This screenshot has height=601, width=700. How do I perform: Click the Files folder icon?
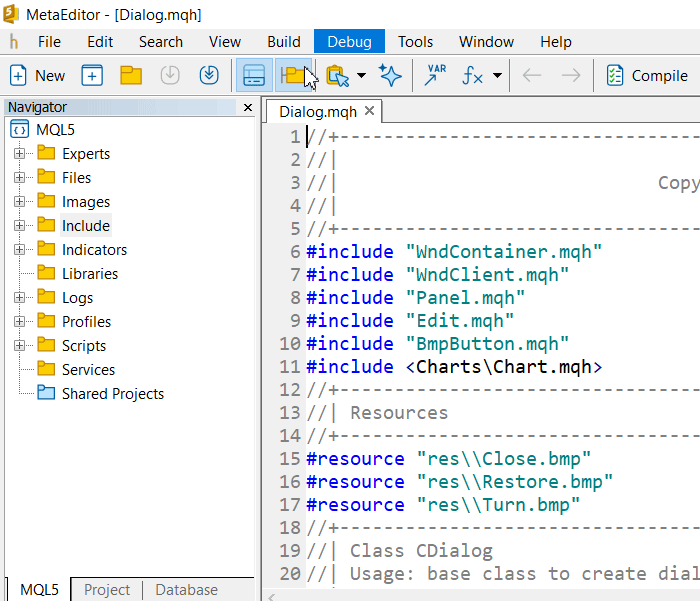pyautogui.click(x=46, y=177)
